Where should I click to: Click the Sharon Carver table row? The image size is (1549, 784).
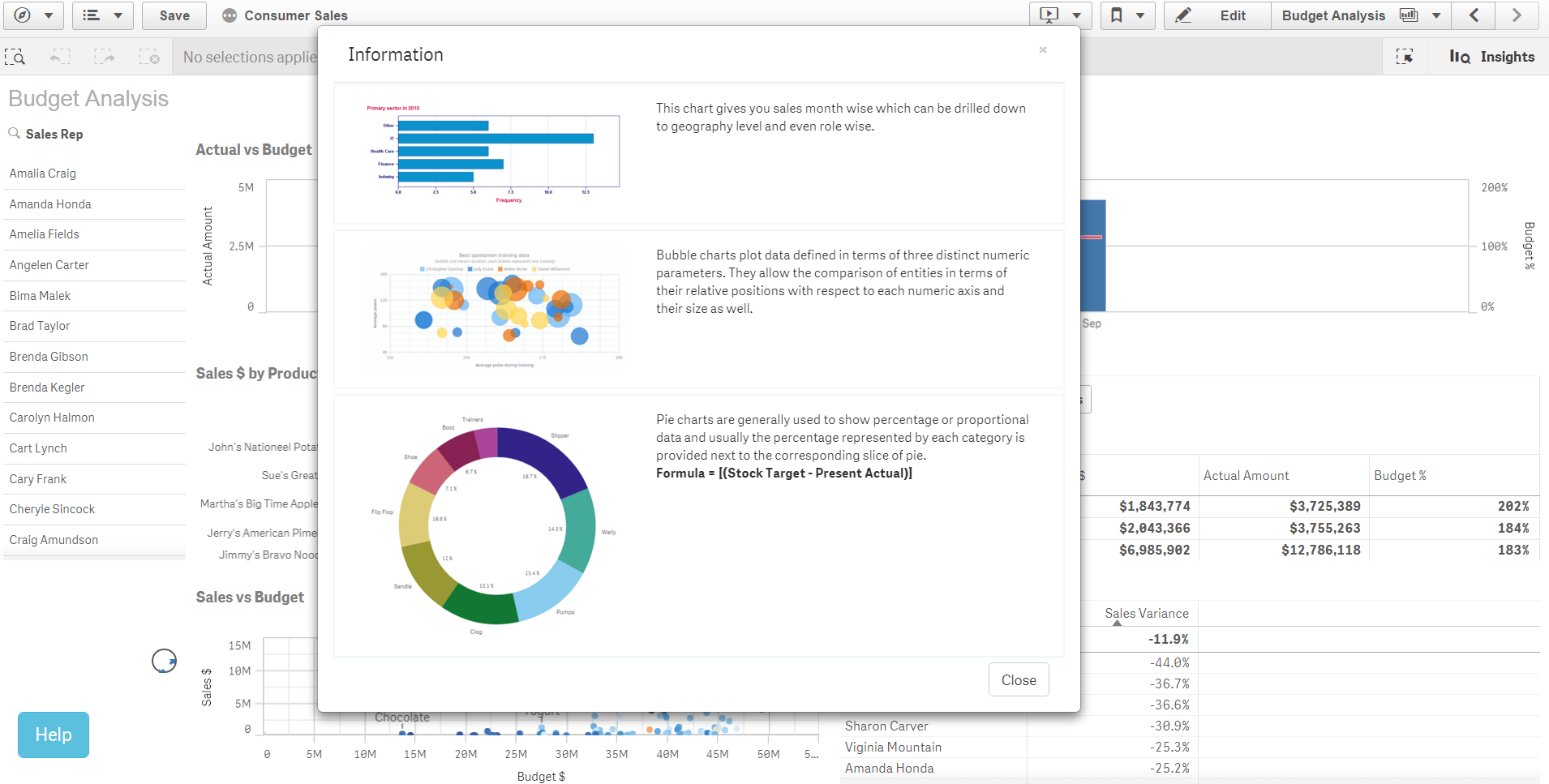point(1190,726)
